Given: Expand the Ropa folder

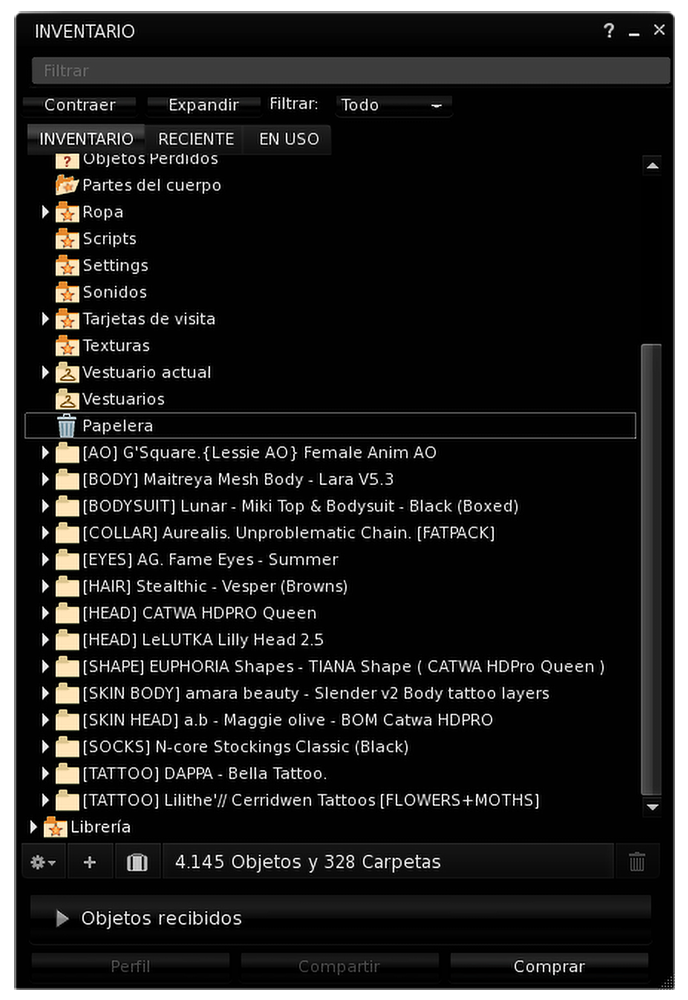Looking at the screenshot, I should [x=46, y=212].
